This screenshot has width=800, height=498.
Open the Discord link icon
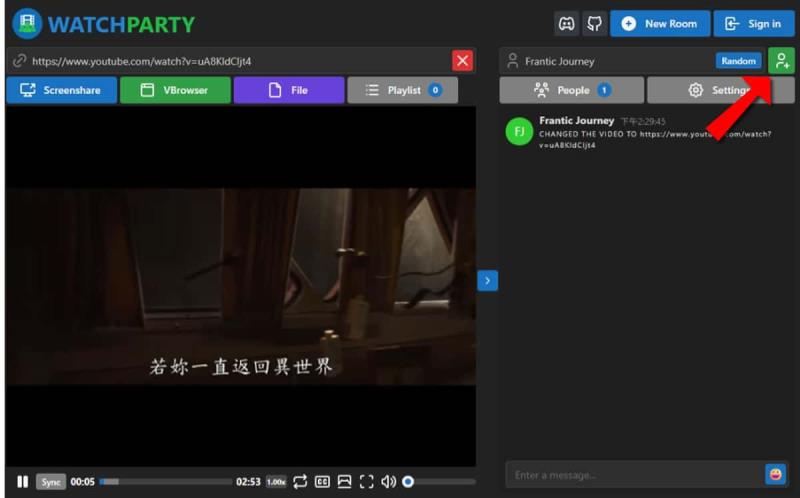click(566, 23)
